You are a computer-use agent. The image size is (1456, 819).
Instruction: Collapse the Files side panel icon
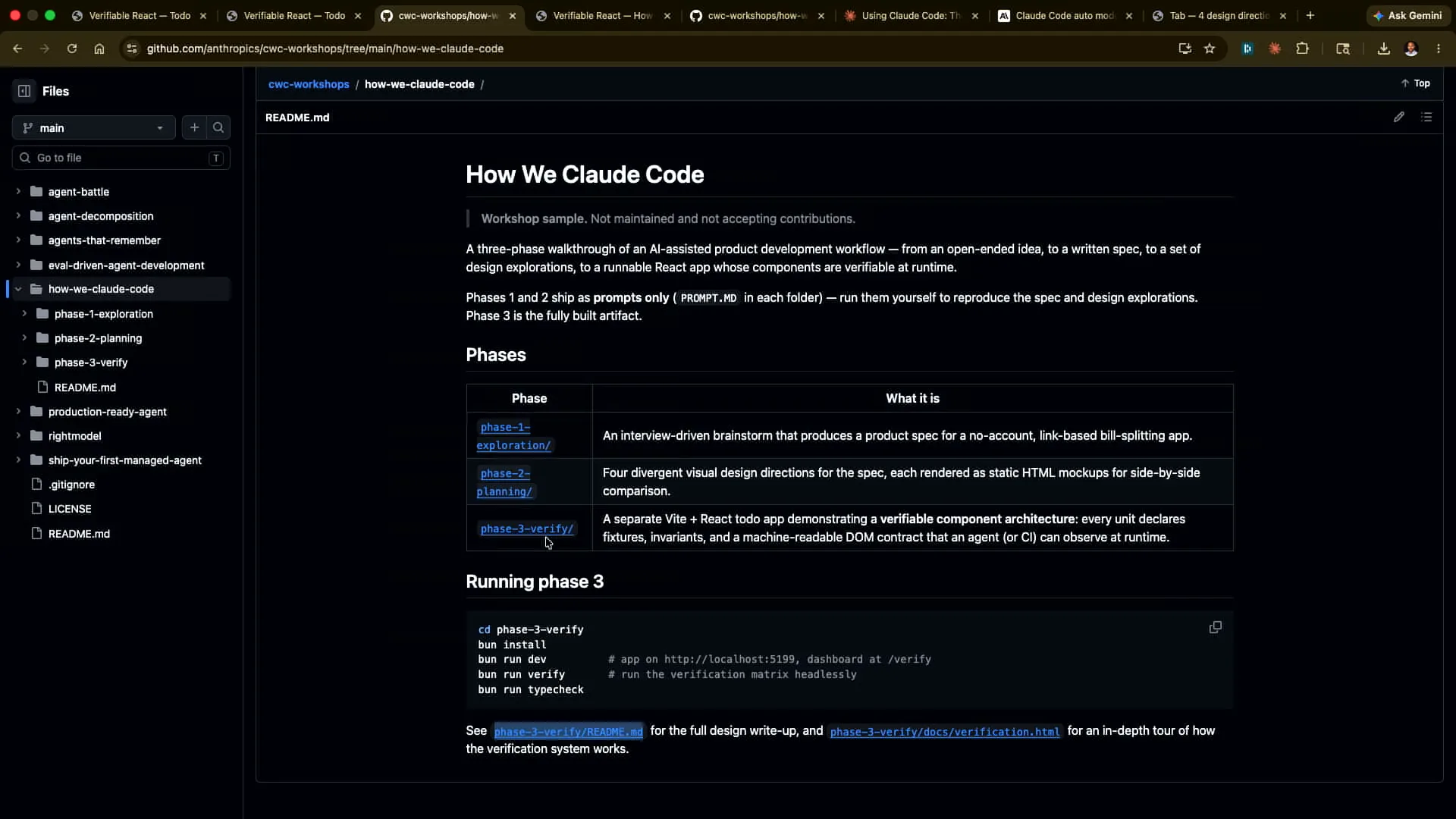(x=24, y=91)
